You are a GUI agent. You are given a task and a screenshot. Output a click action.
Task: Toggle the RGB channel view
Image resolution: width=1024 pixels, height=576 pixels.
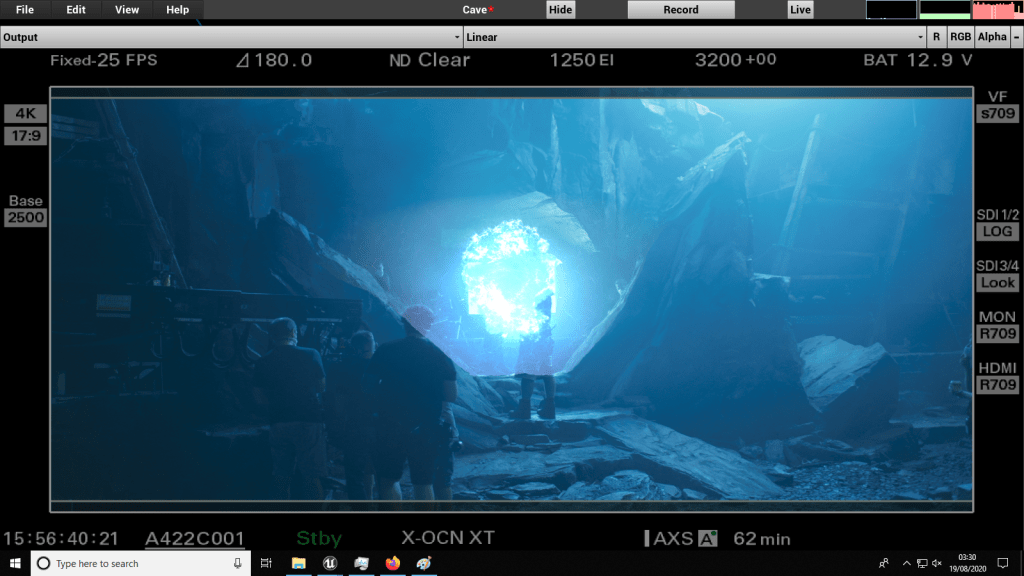960,37
